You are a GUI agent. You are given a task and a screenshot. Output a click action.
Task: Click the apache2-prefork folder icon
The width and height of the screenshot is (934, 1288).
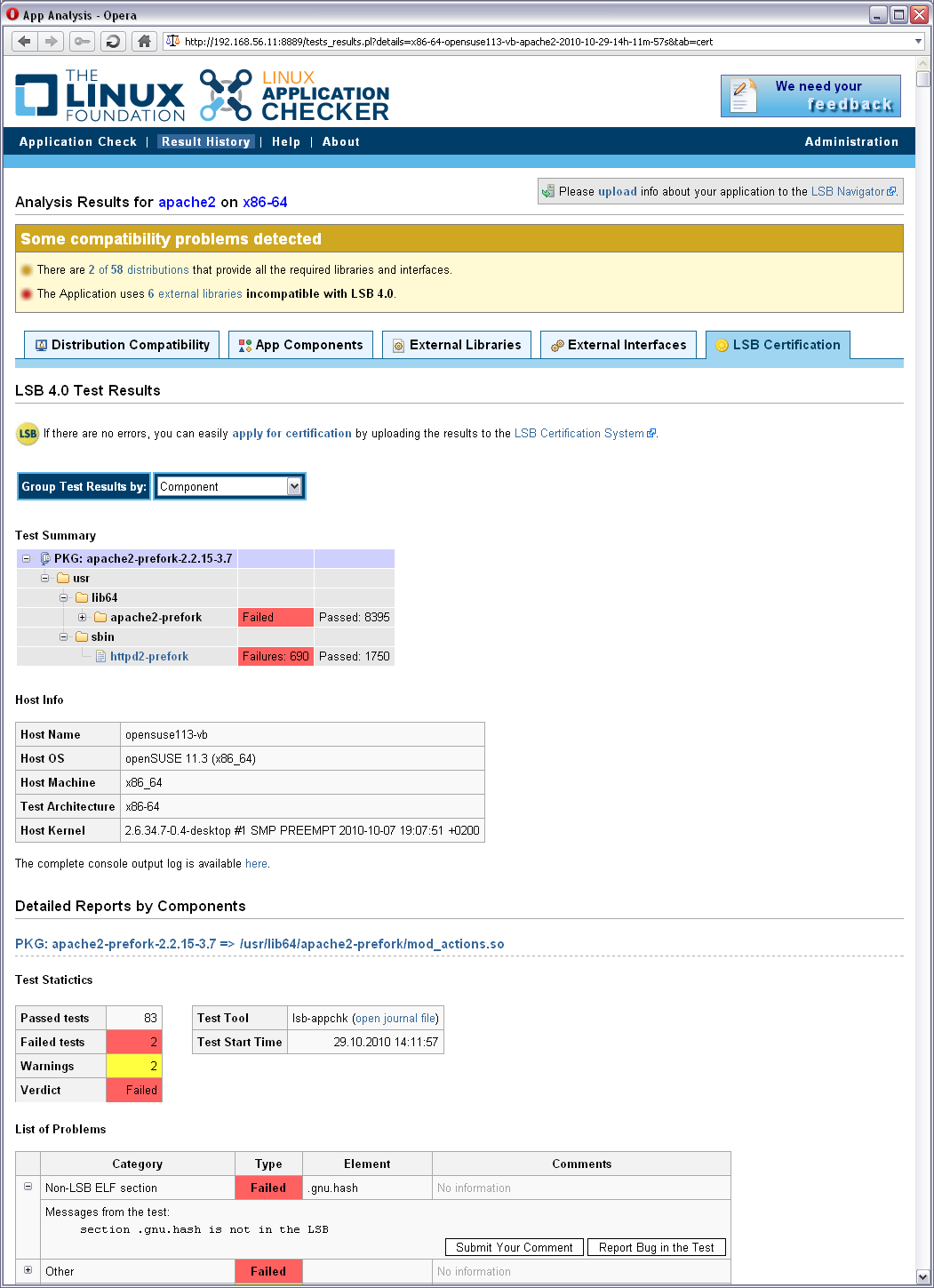100,617
